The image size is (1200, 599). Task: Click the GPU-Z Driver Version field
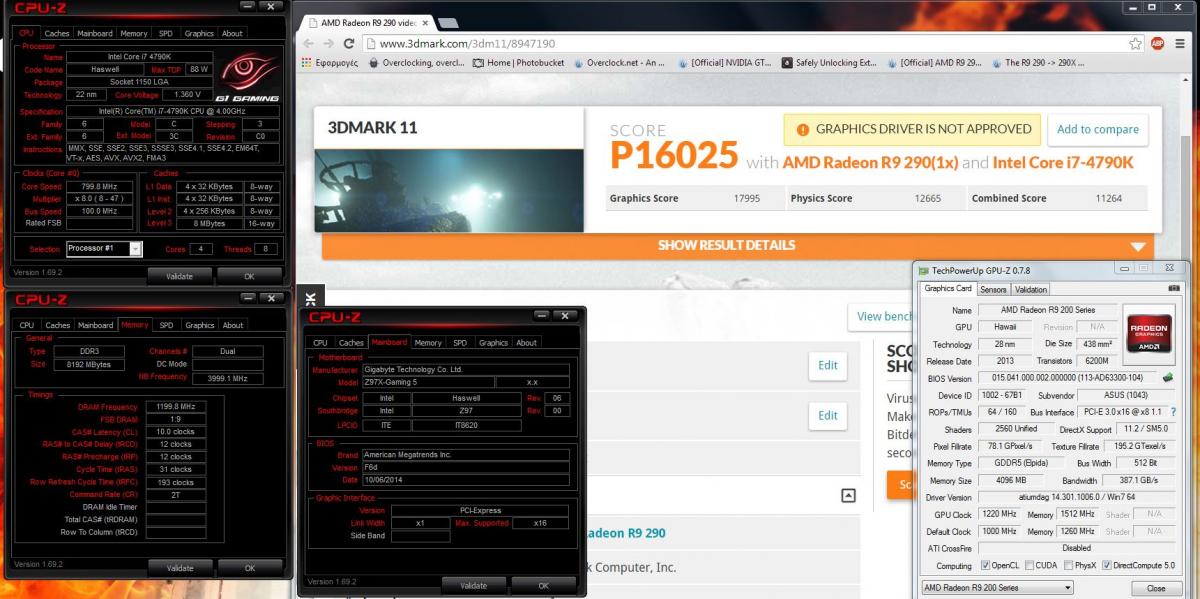[x=1076, y=497]
